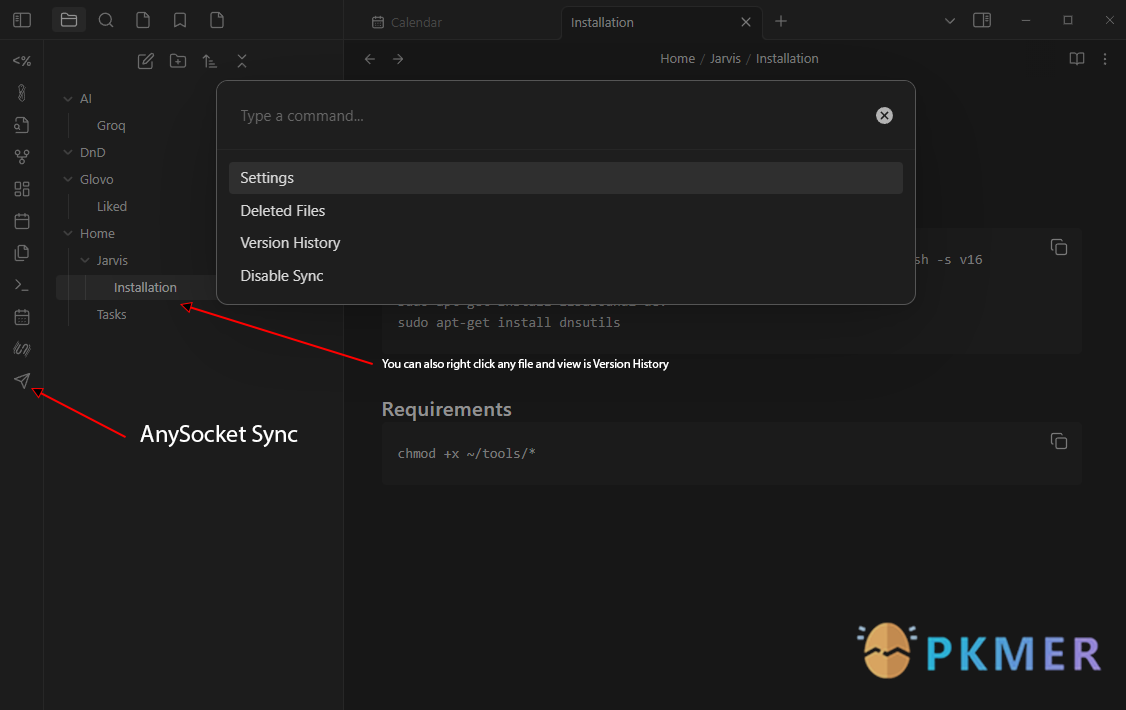Switch to the Calendar tab
This screenshot has height=710, width=1126.
point(406,22)
